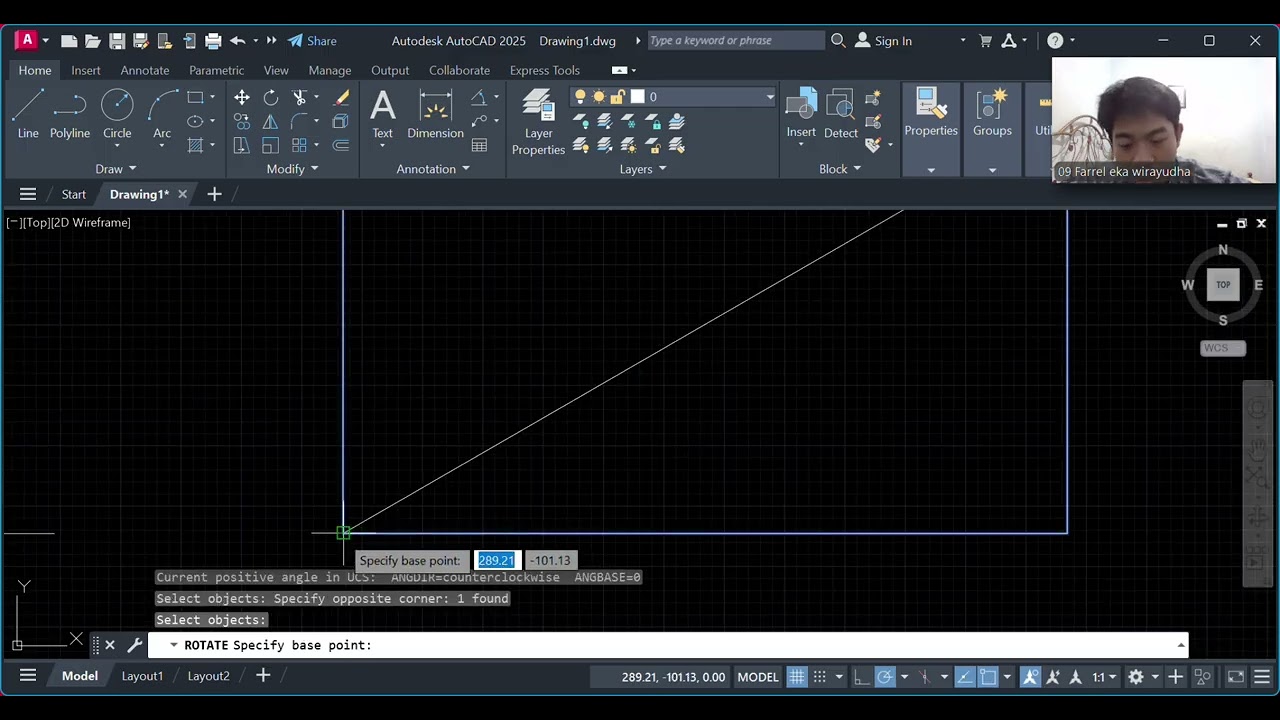Choose the Scale tool
The height and width of the screenshot is (720, 1280).
[x=271, y=145]
